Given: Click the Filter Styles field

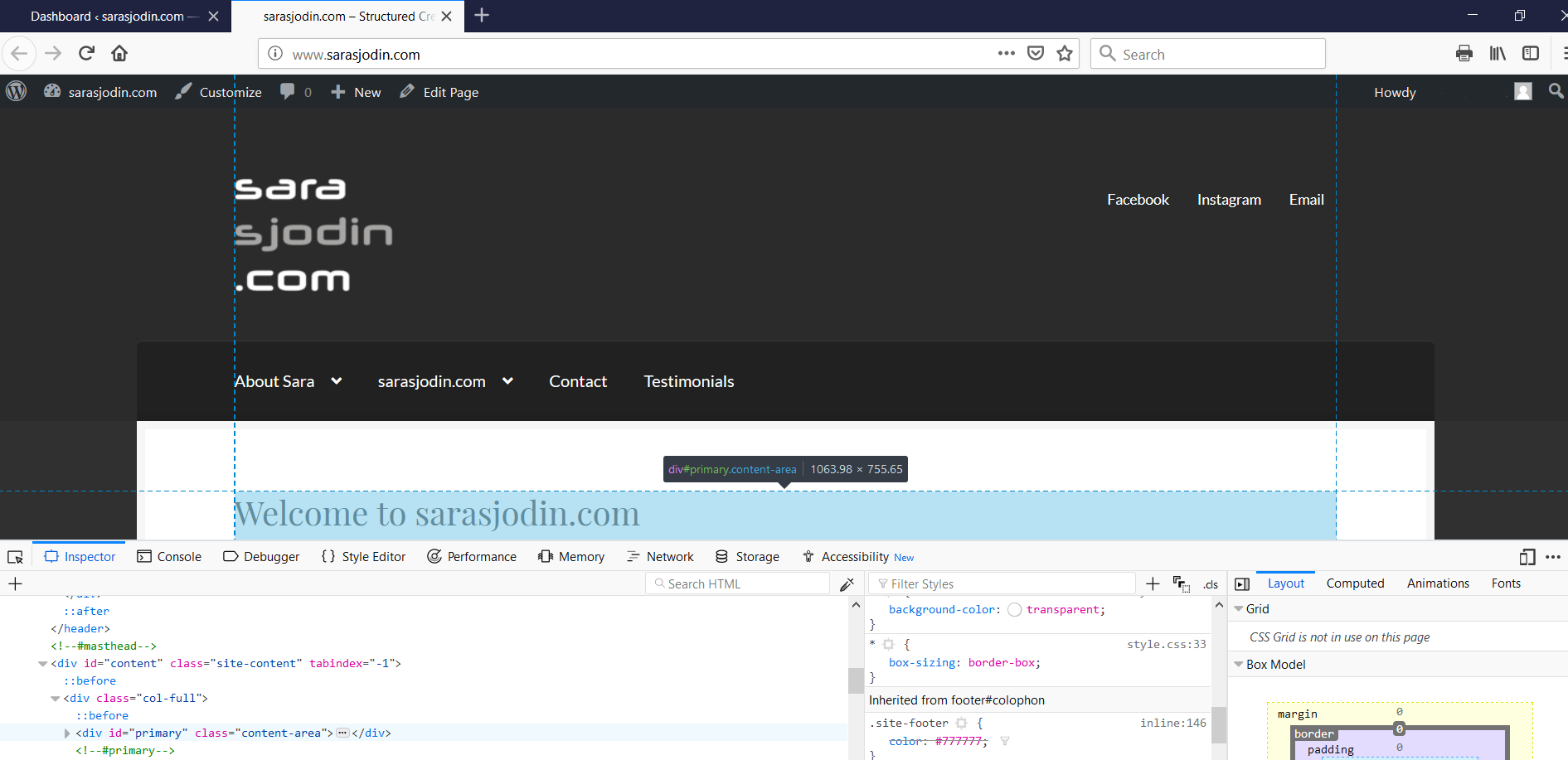Looking at the screenshot, I should tap(1002, 583).
